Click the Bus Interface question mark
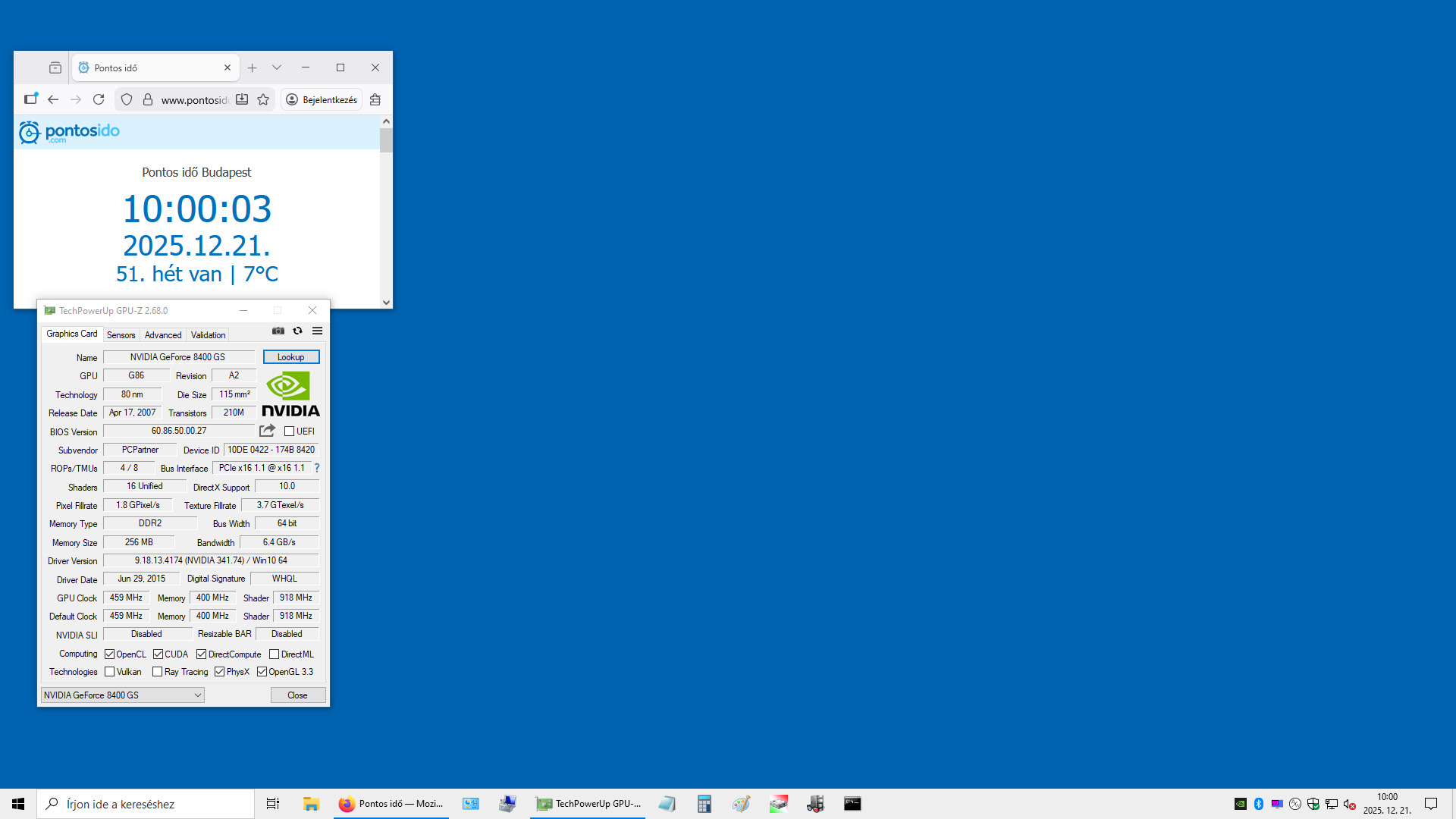 [x=317, y=468]
